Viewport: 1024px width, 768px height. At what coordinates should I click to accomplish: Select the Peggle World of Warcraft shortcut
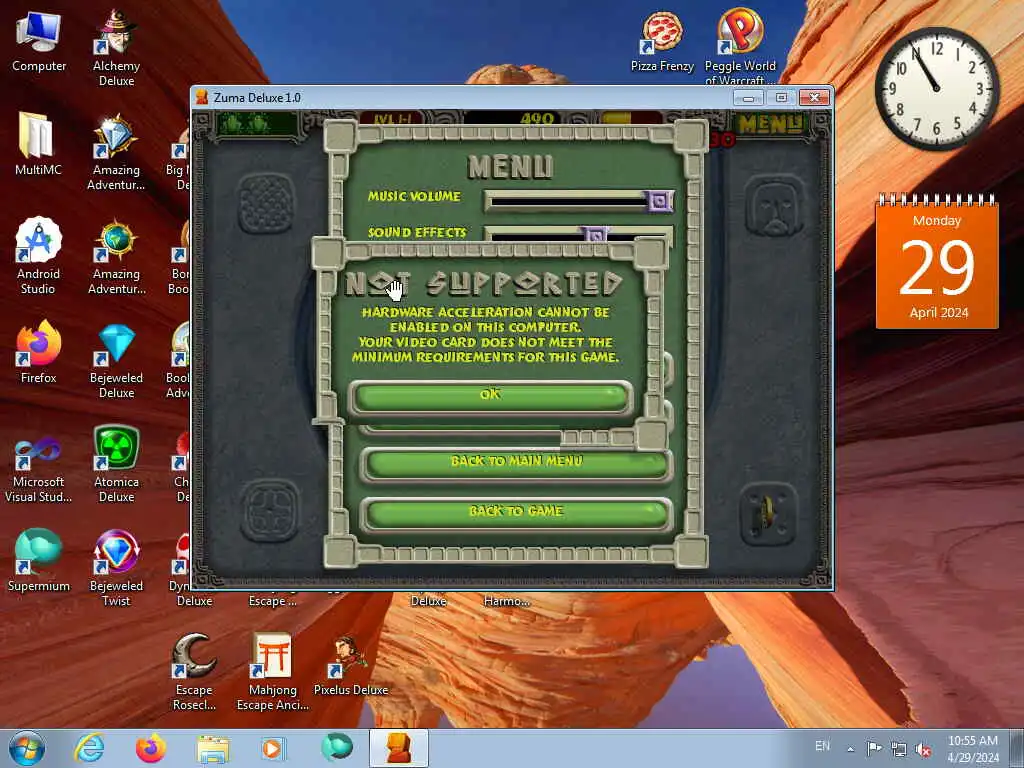(x=741, y=46)
